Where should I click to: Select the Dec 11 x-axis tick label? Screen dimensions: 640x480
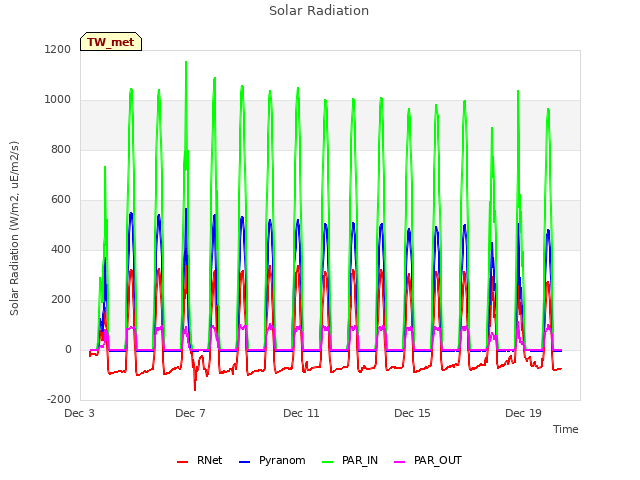[x=301, y=413]
